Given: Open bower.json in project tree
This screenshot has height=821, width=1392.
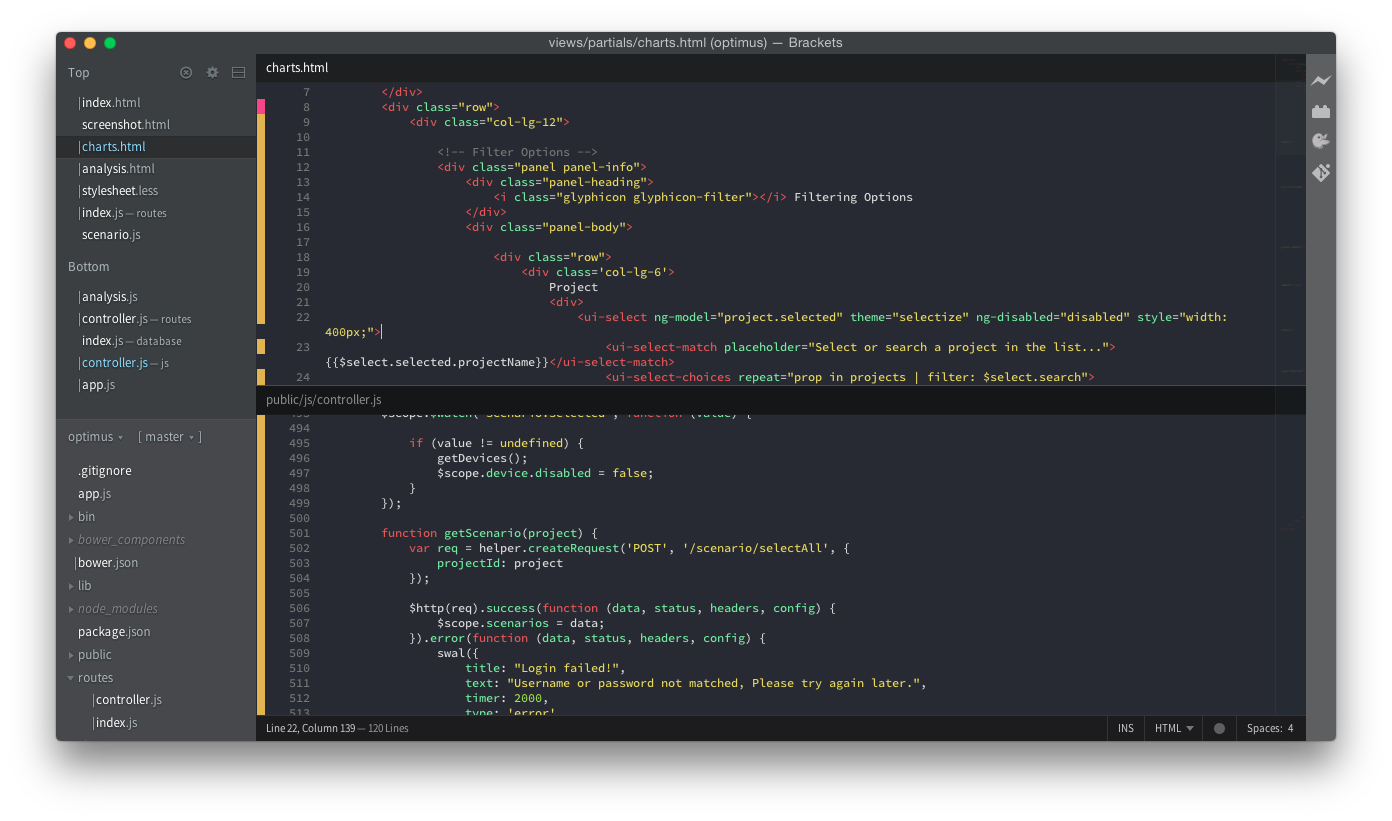Looking at the screenshot, I should coord(108,563).
